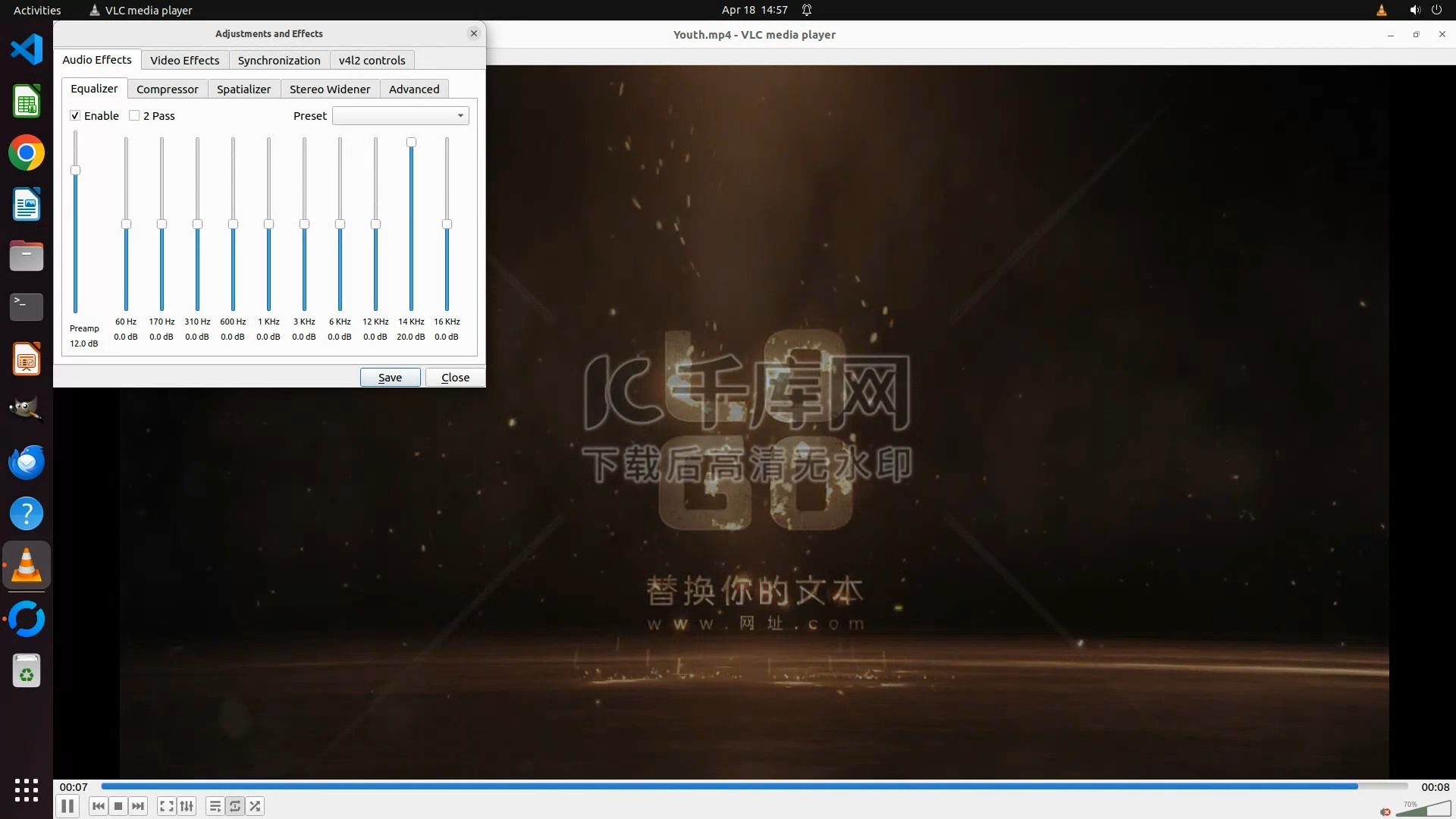
Task: Click the previous media button
Action: click(x=99, y=806)
